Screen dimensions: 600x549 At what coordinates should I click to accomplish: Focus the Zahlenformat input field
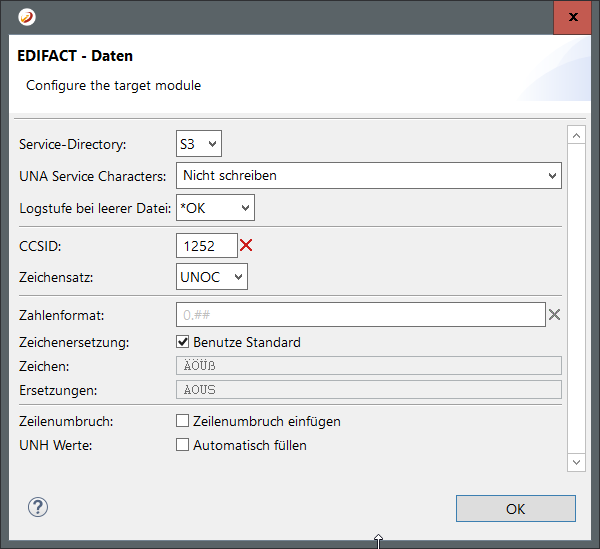point(360,315)
